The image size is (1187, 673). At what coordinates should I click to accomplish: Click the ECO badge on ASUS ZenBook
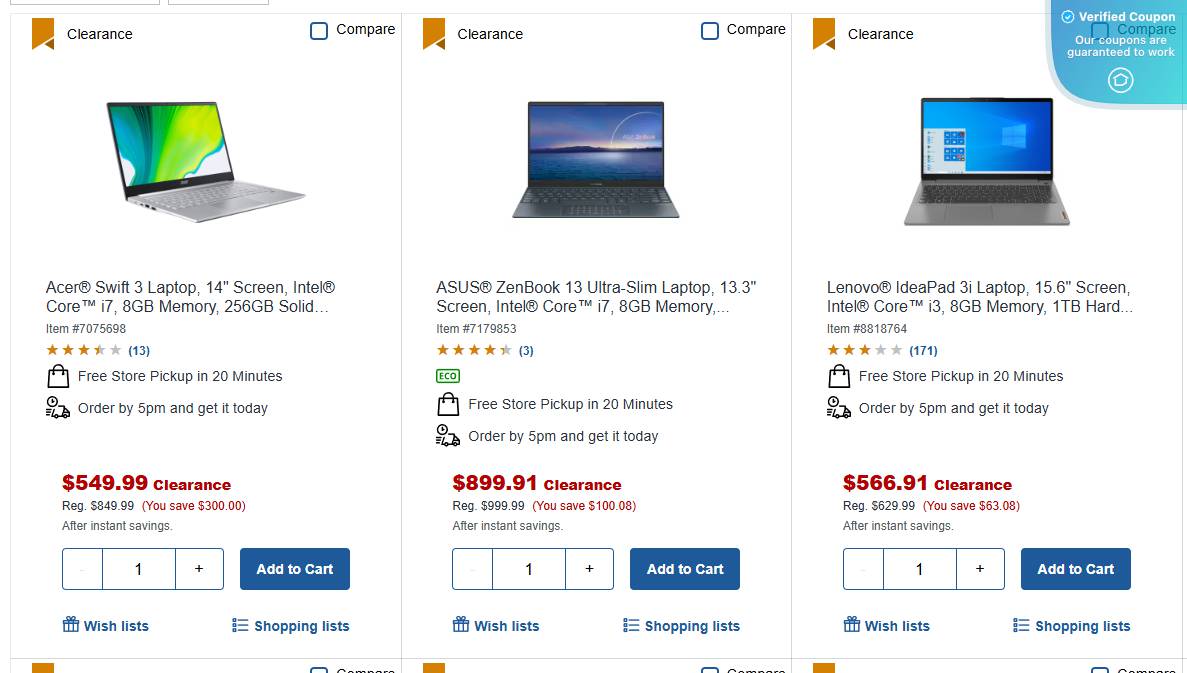[447, 376]
